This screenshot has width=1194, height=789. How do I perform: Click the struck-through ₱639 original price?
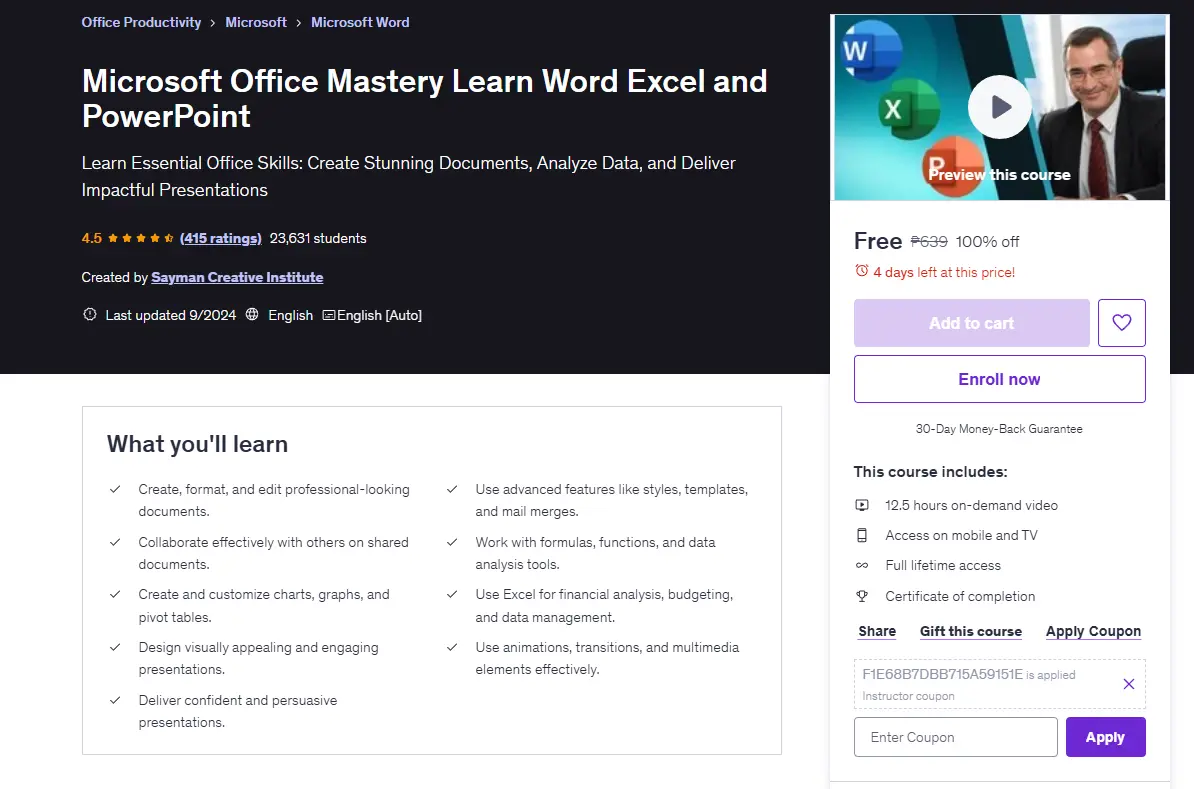929,241
